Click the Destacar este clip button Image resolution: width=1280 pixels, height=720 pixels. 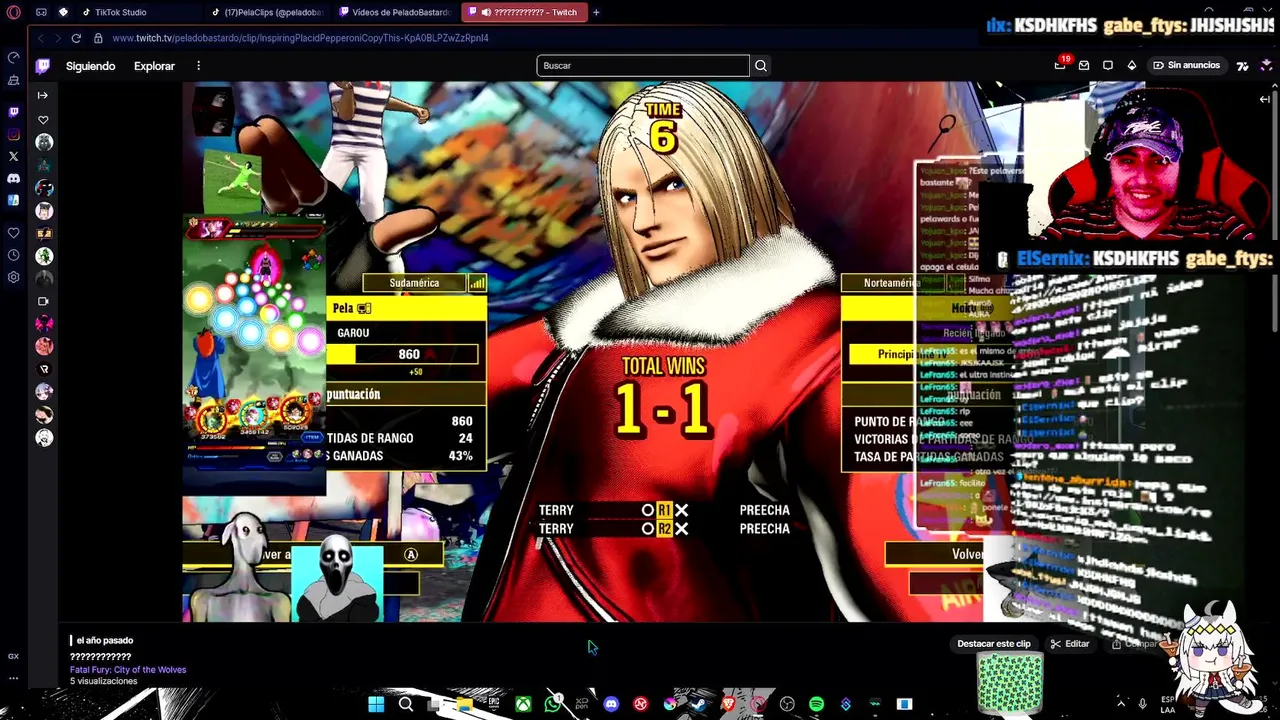tap(993, 644)
